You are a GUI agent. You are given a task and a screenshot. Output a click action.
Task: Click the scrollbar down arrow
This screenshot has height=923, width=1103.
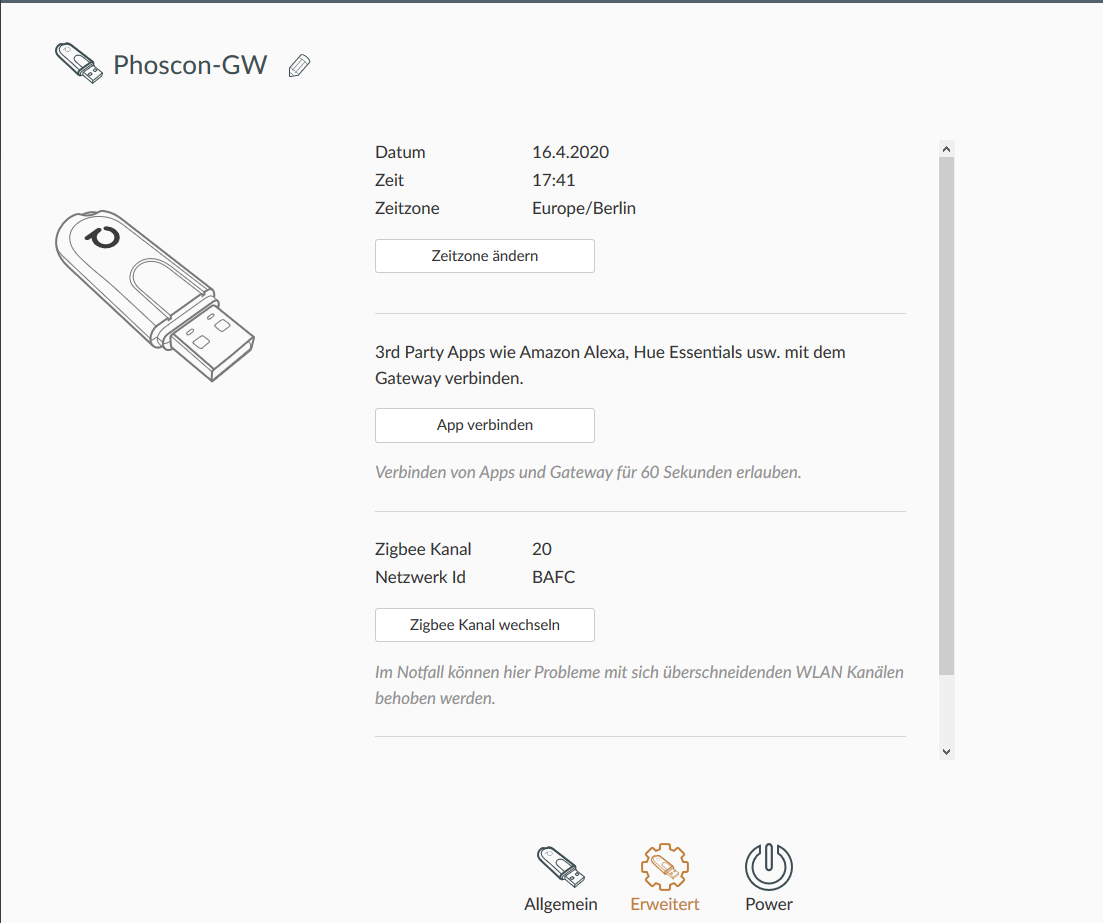pos(946,751)
